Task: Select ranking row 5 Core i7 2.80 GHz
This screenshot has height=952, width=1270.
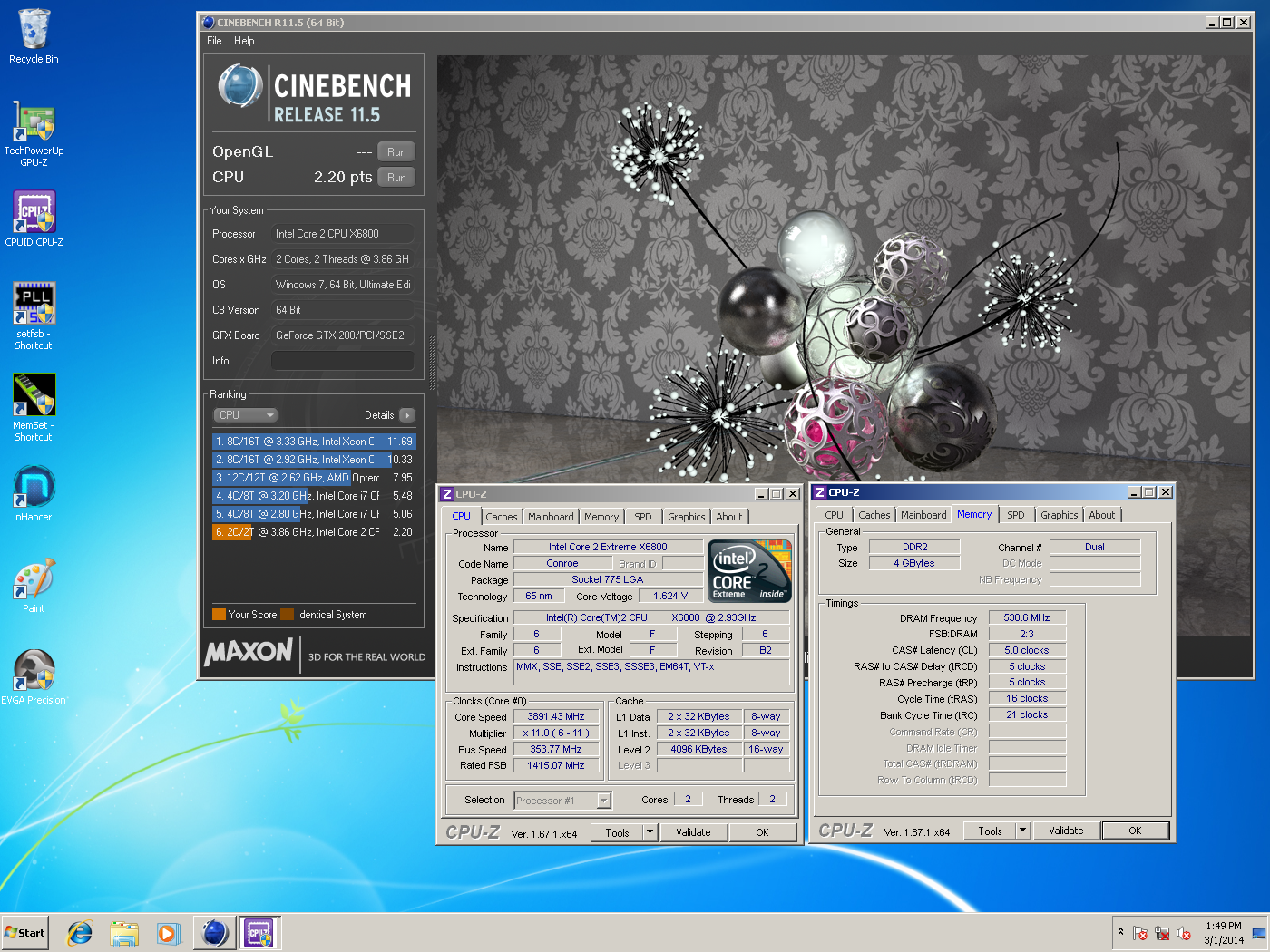Action: 314,514
